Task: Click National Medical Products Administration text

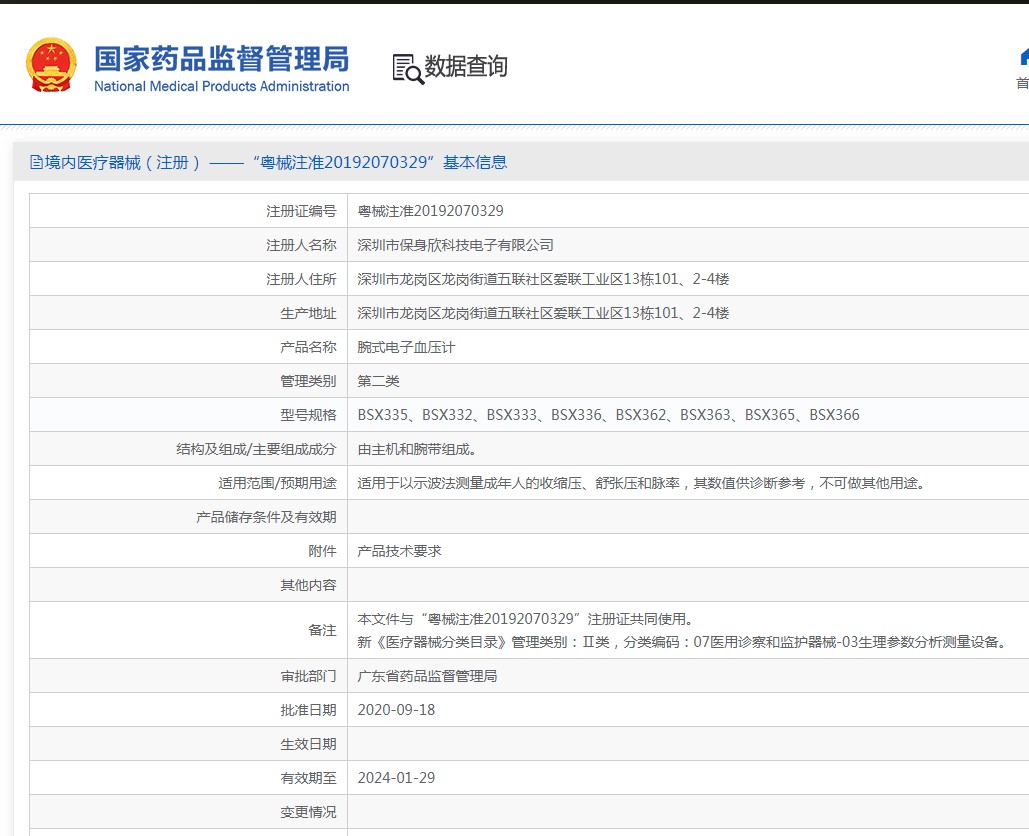Action: click(x=221, y=86)
